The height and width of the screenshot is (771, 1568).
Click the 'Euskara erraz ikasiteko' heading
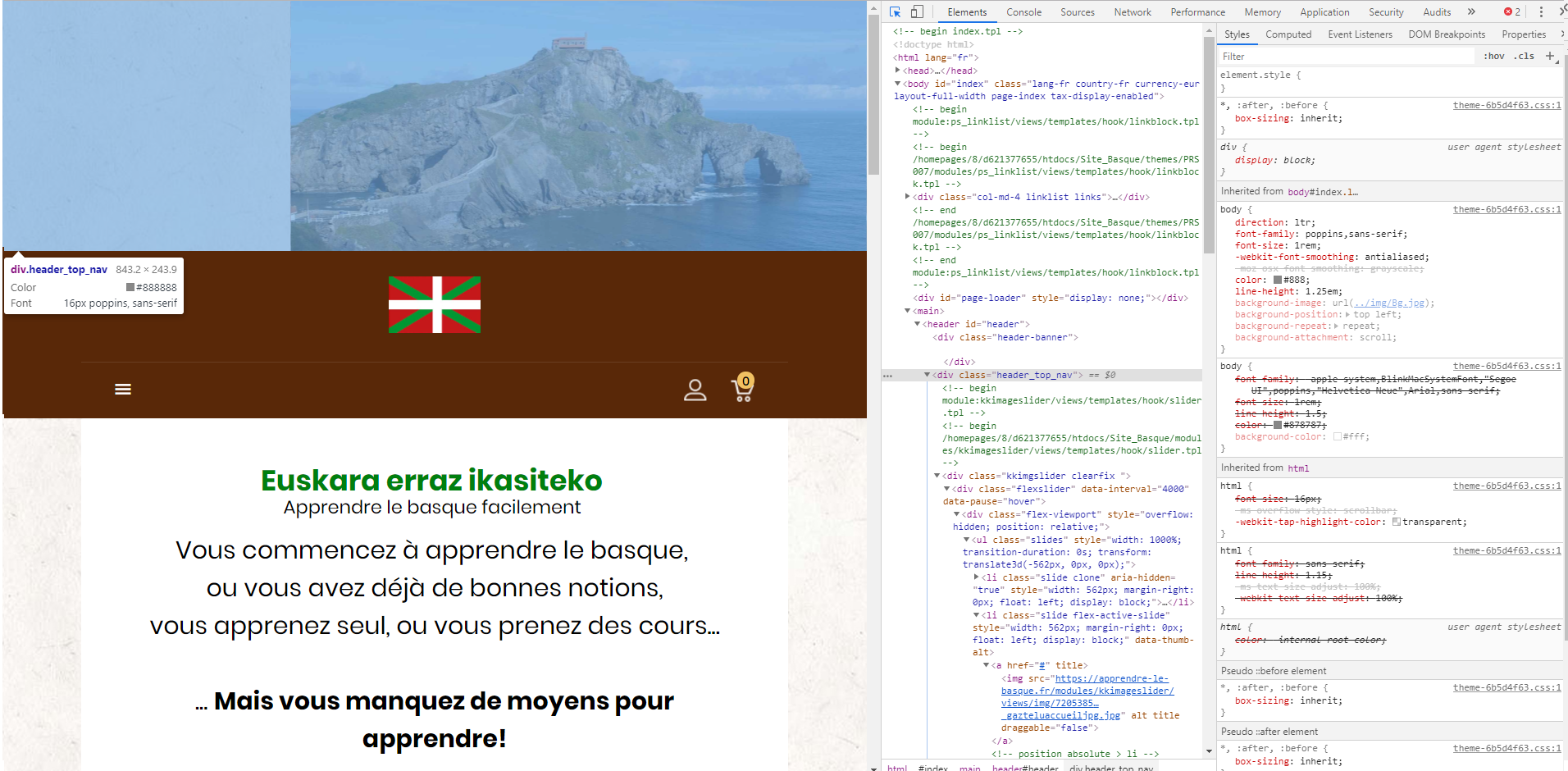431,481
